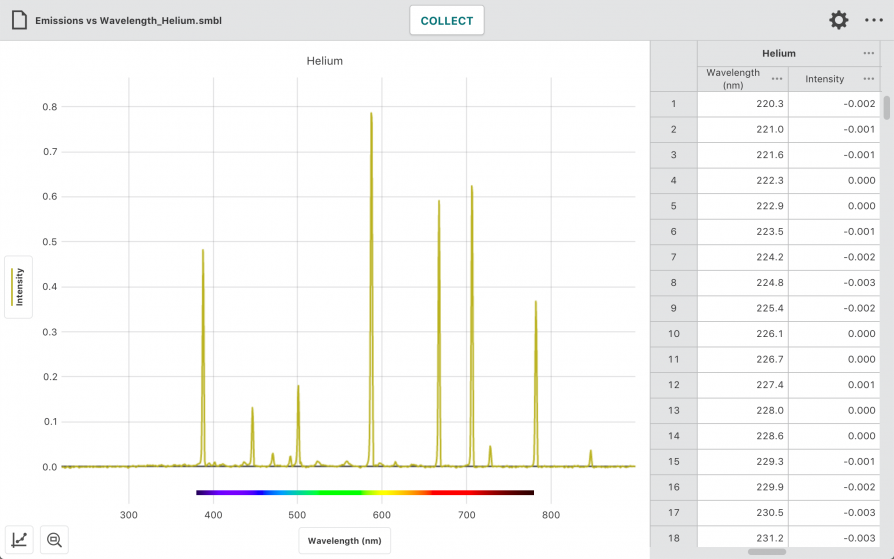Click the Helium graph title
The width and height of the screenshot is (894, 559).
click(x=324, y=61)
